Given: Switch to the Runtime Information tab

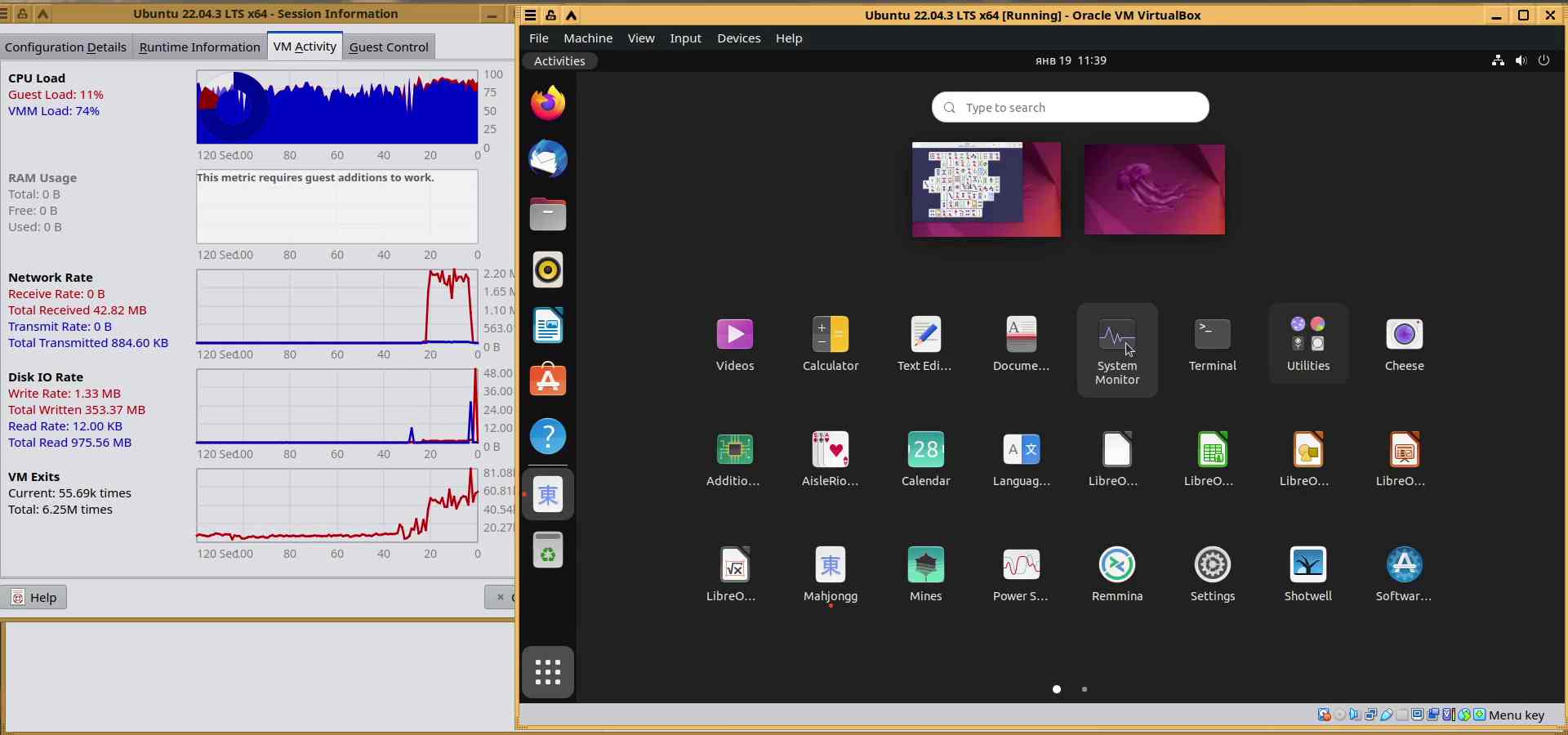Looking at the screenshot, I should [200, 47].
